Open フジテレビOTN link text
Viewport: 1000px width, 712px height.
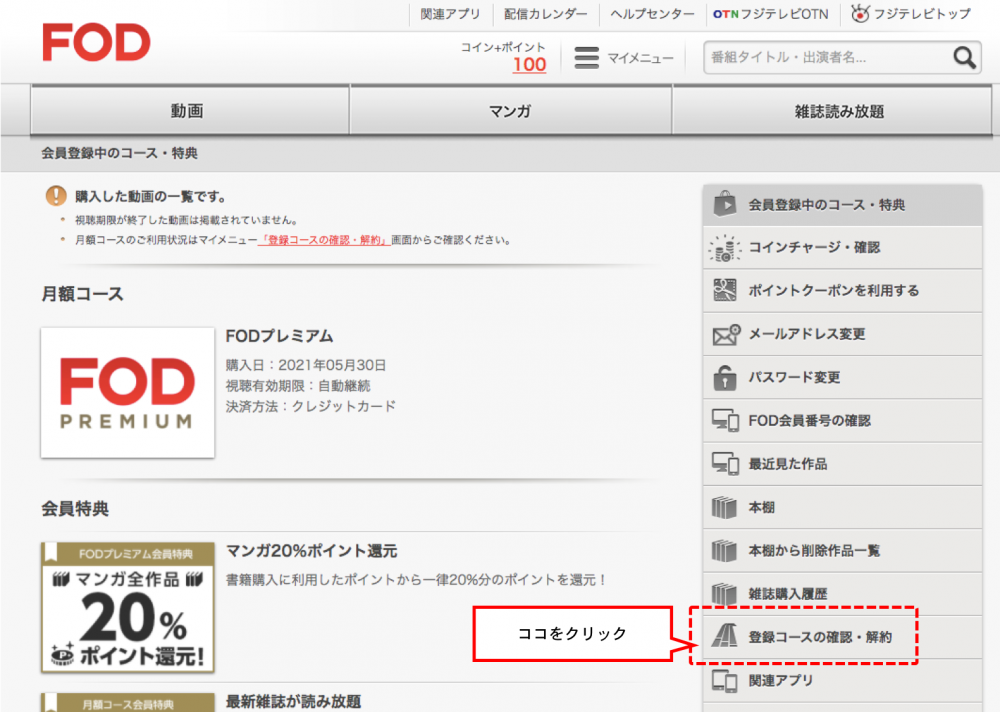point(784,14)
